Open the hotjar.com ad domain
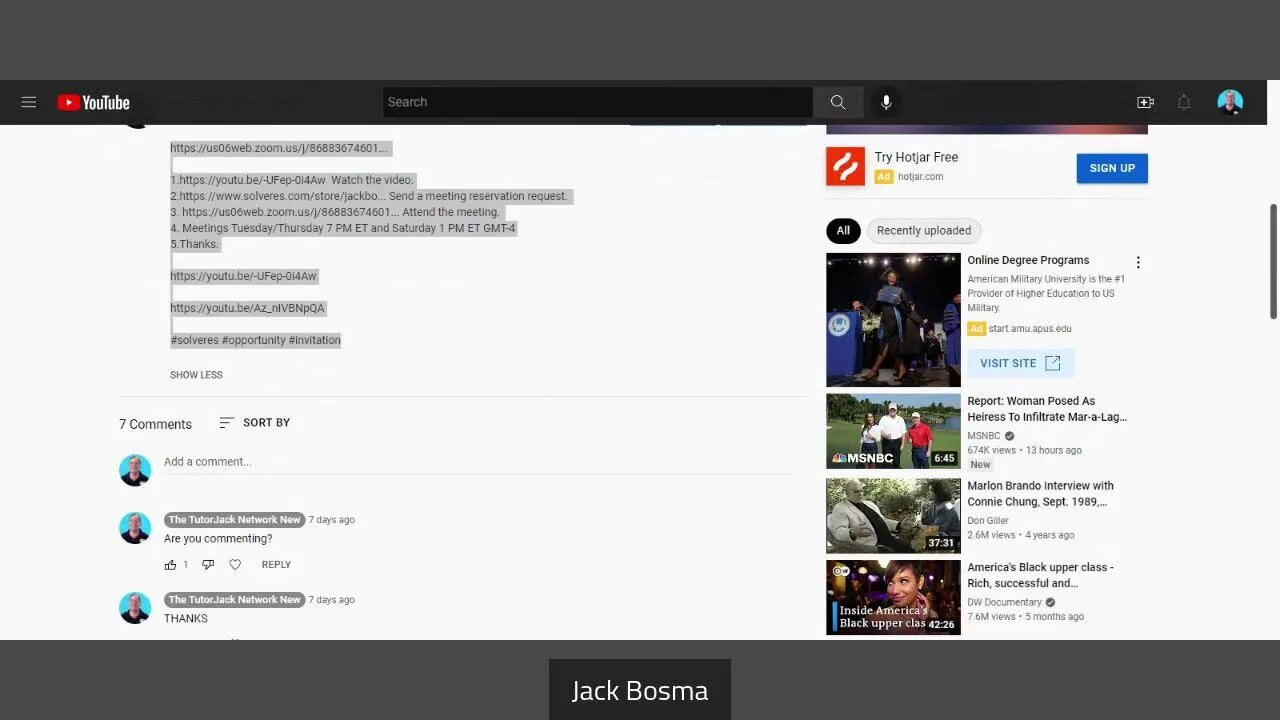This screenshot has width=1280, height=720. (920, 177)
